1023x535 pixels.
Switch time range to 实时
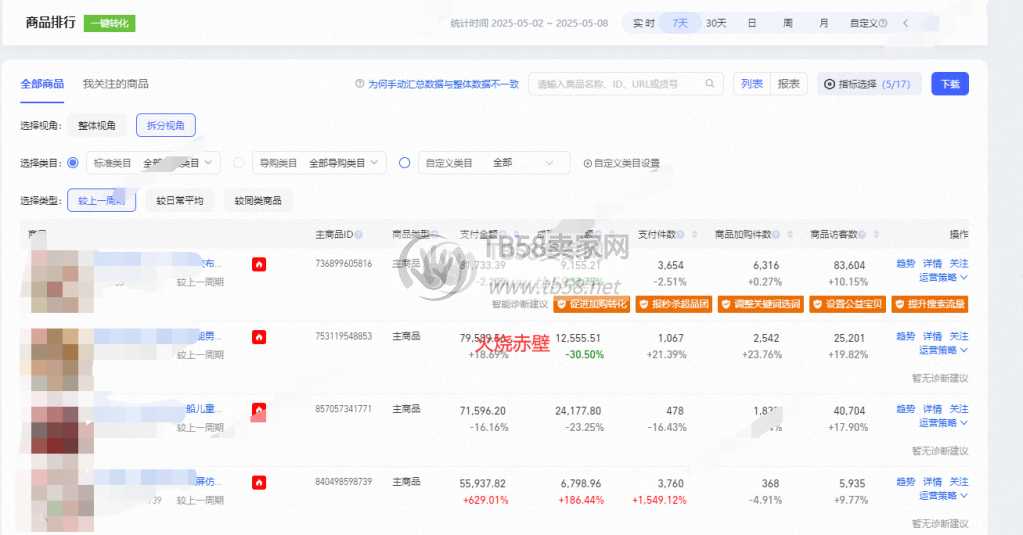643,23
